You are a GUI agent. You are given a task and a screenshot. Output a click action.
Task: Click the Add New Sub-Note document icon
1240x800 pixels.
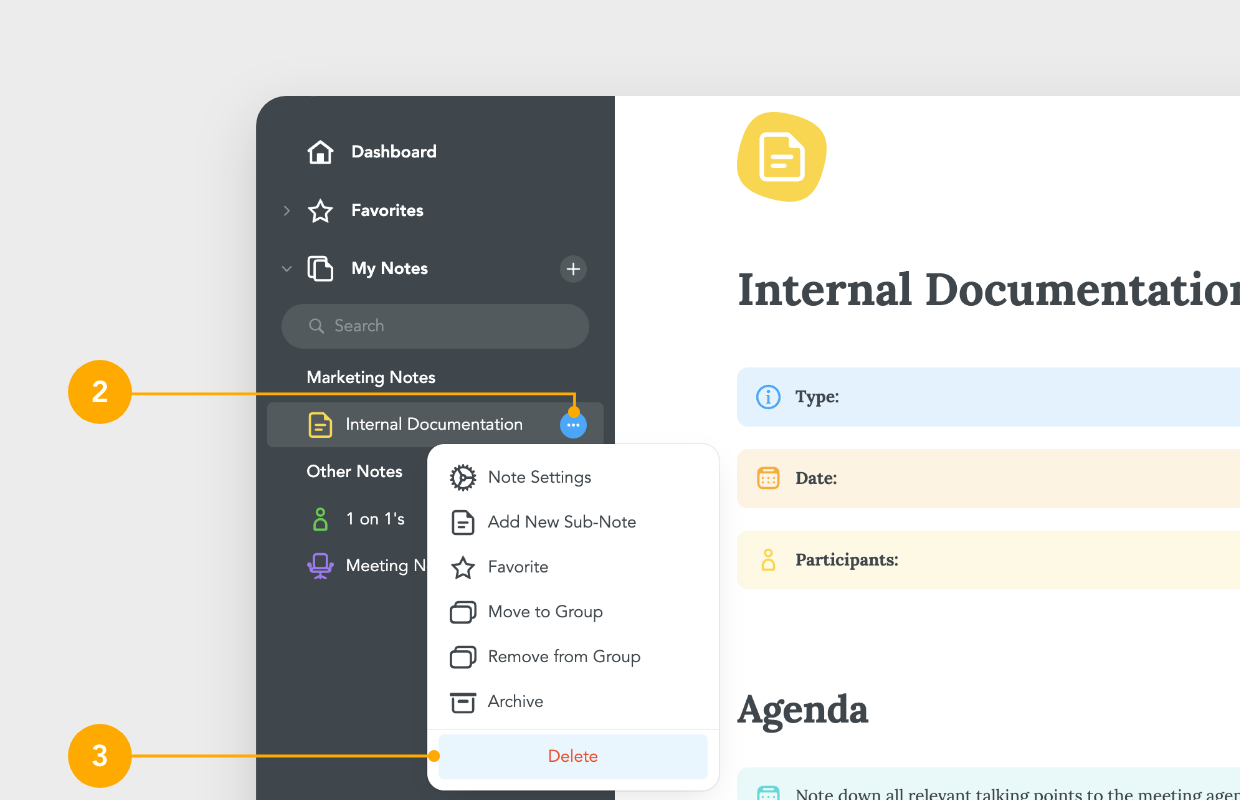pos(463,522)
